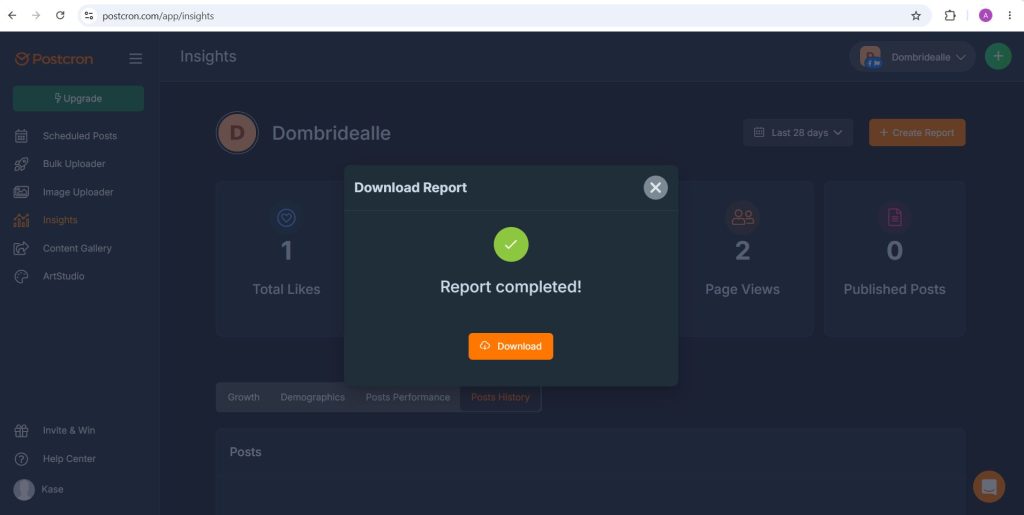Click the Published Posts document icon
The width and height of the screenshot is (1024, 515).
[x=895, y=217]
